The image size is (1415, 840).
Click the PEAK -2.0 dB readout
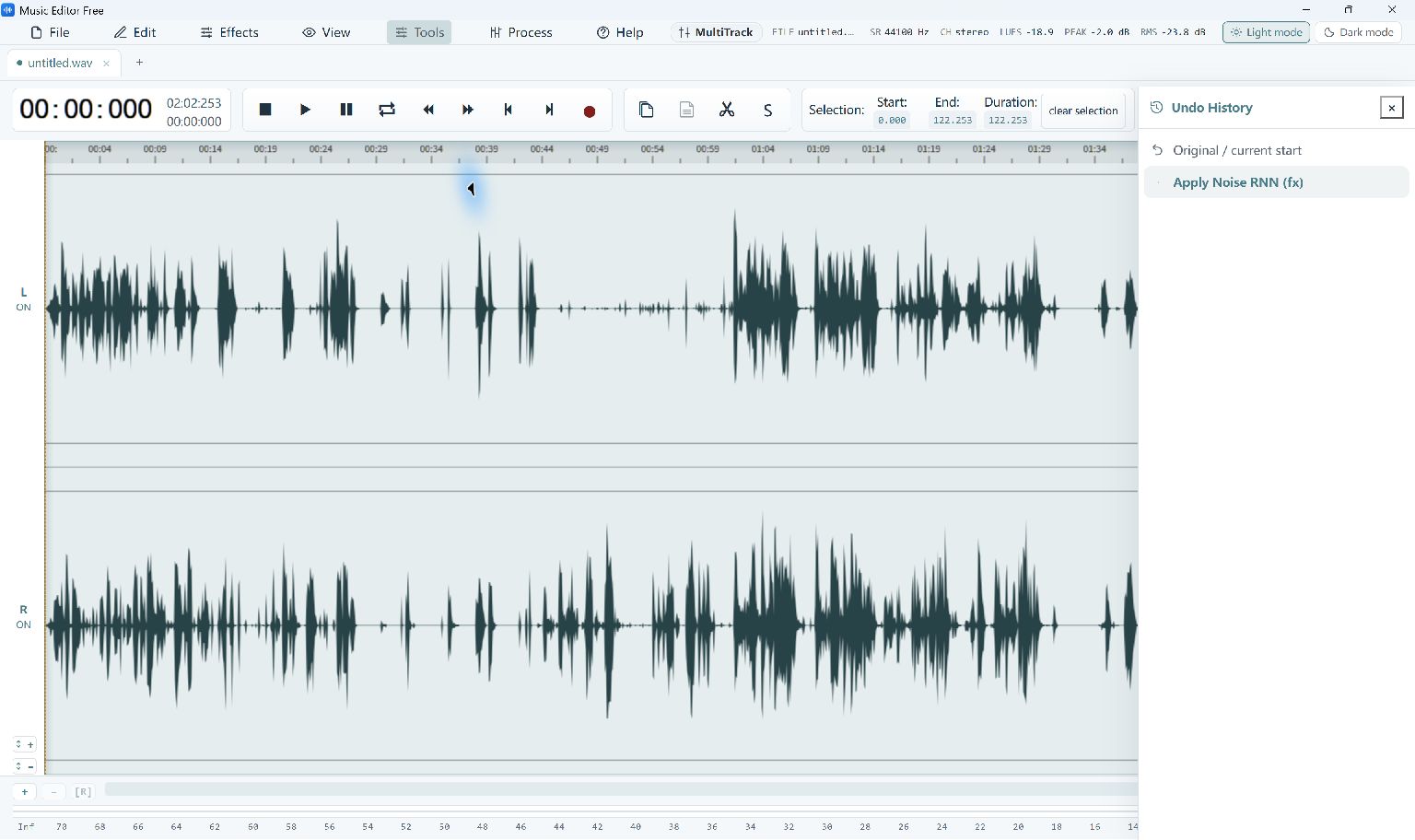[1096, 32]
